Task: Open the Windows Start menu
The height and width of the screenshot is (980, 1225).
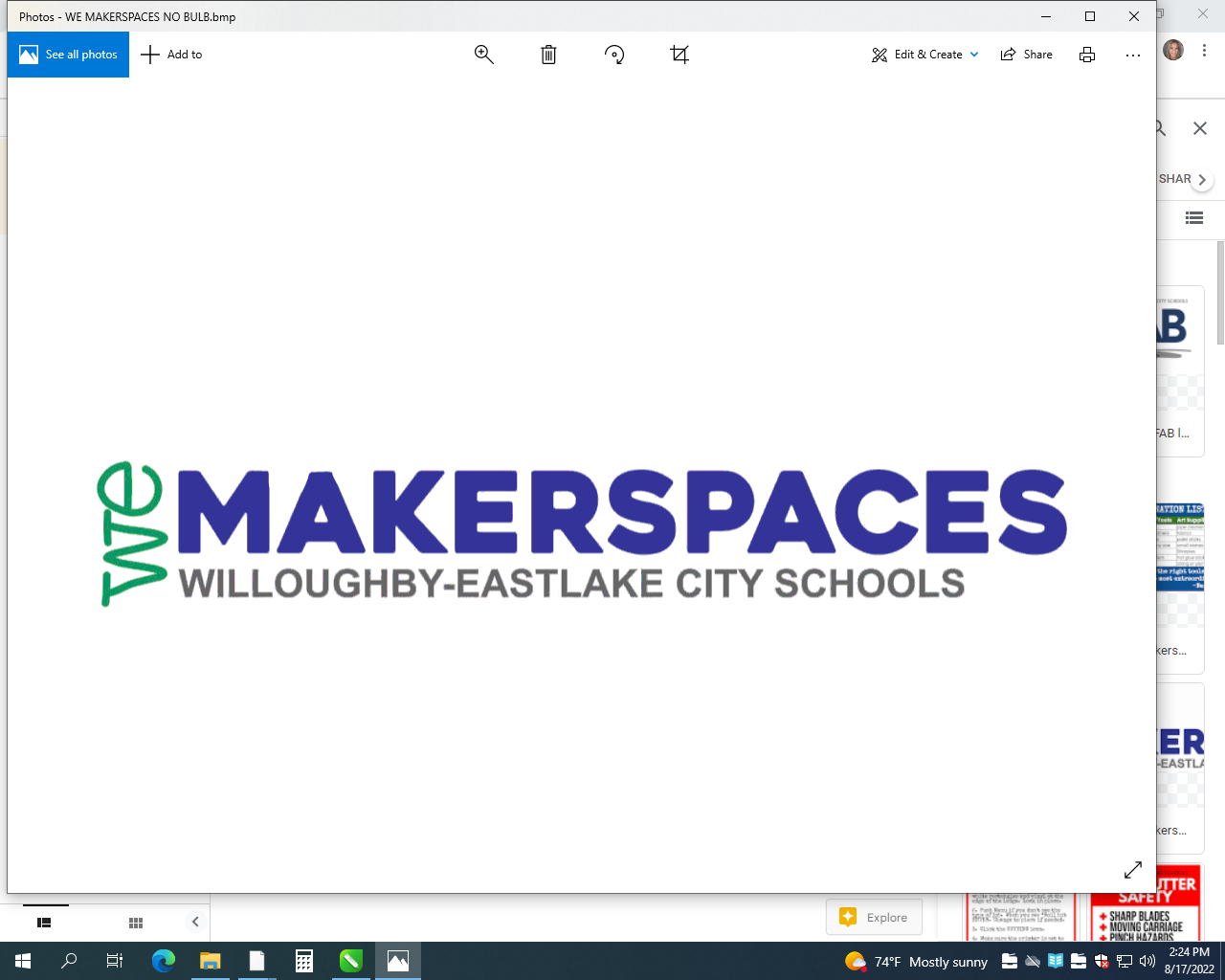Action: click(23, 961)
